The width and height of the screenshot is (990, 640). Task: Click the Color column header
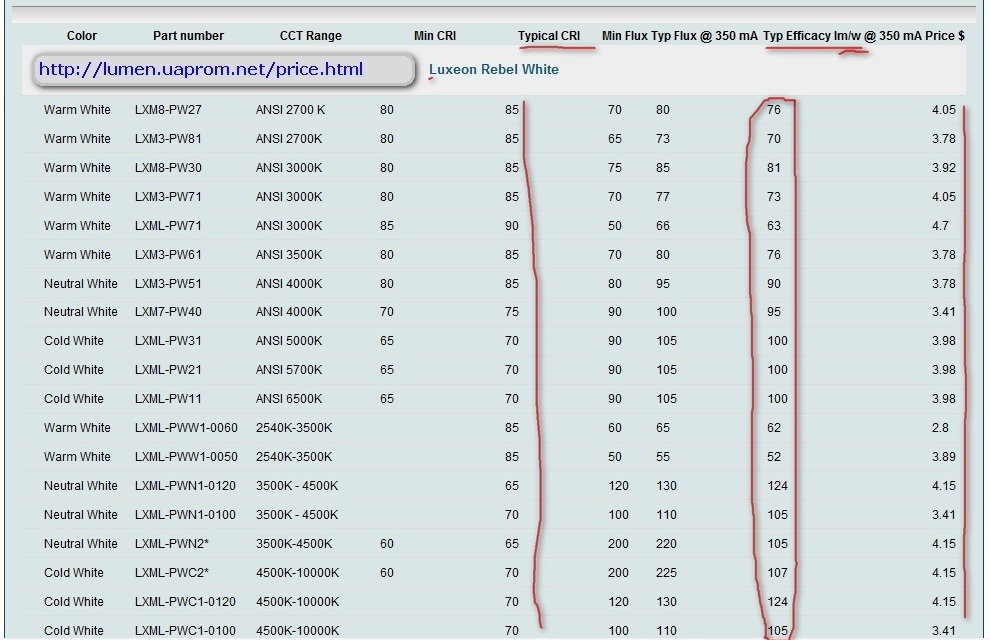(82, 36)
